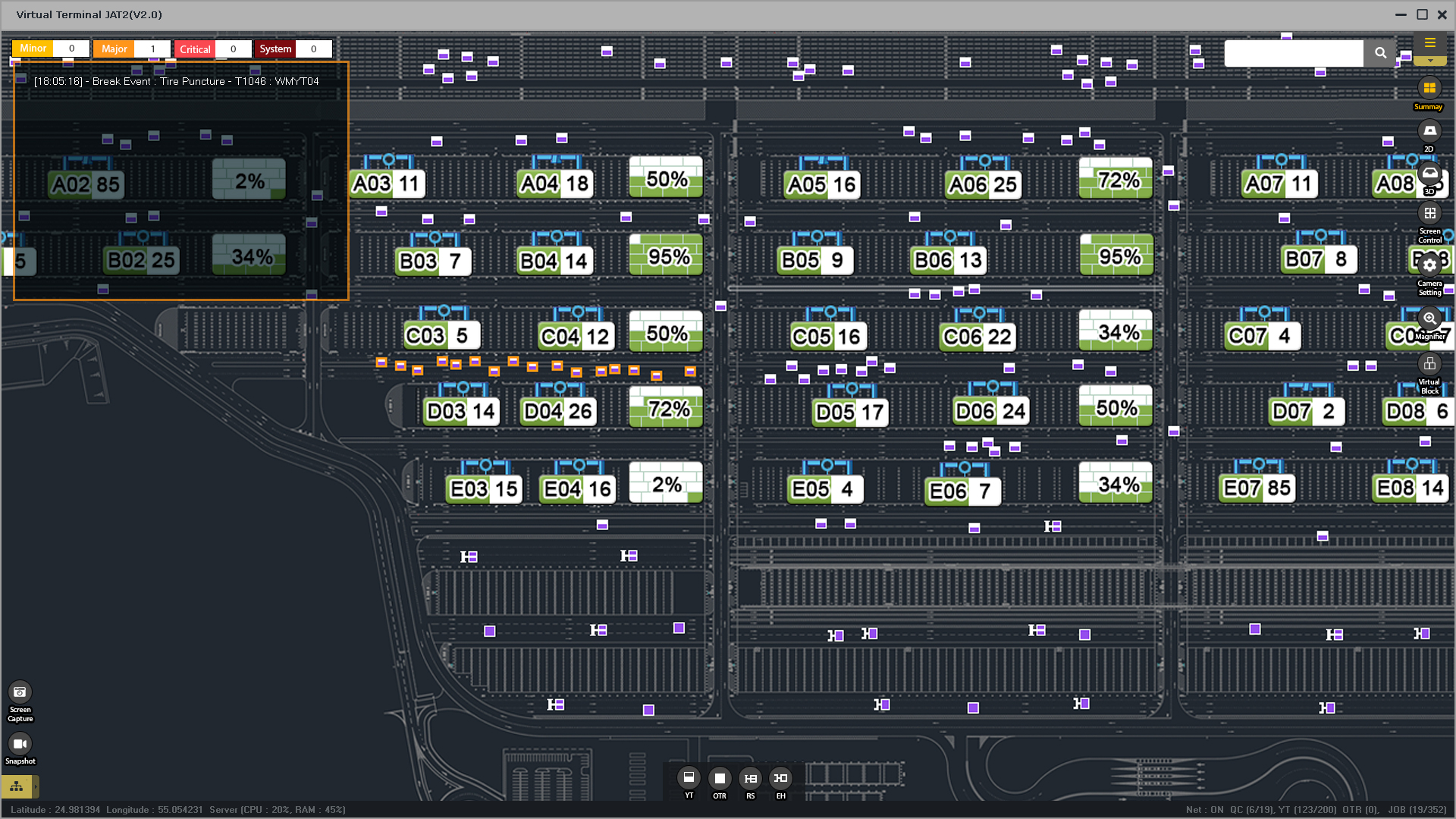Toggle YT equipment filter
This screenshot has width=1456, height=819.
pyautogui.click(x=689, y=778)
